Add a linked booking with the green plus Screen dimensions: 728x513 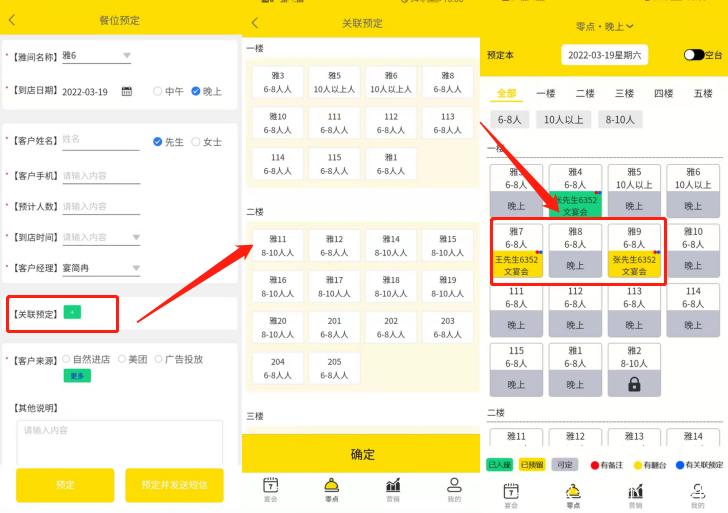(x=72, y=312)
